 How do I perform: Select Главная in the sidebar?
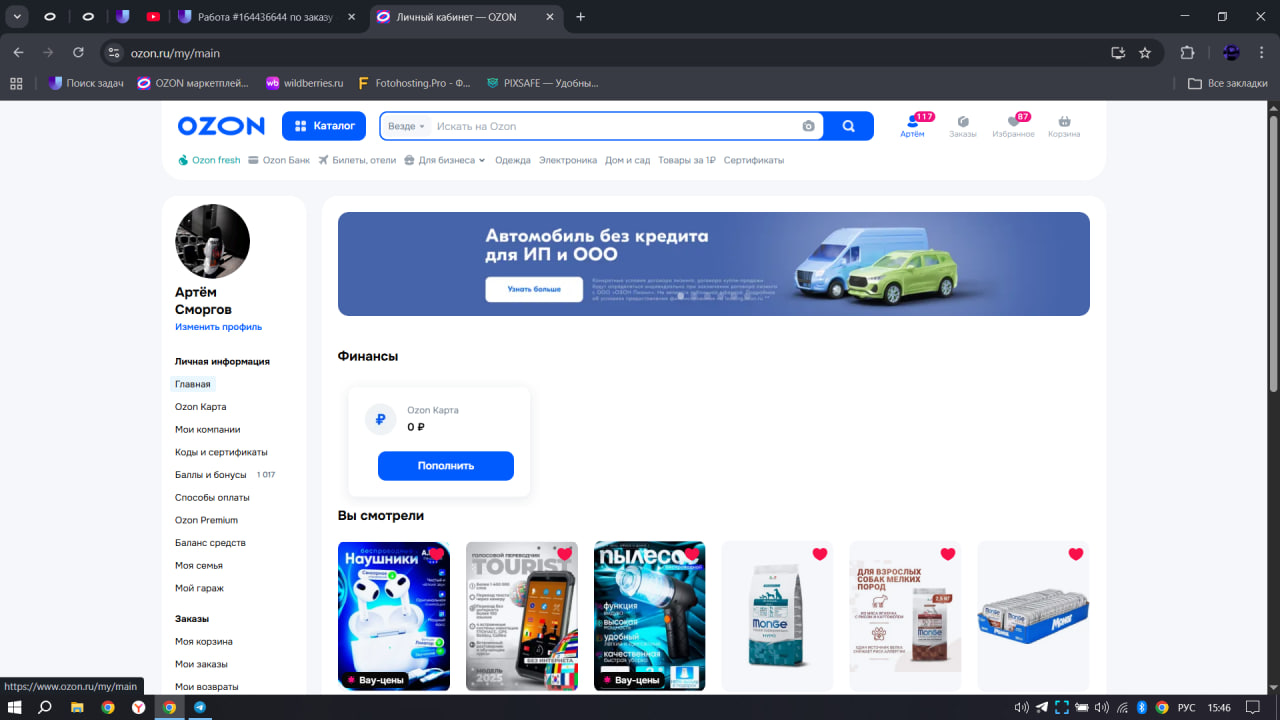click(193, 384)
